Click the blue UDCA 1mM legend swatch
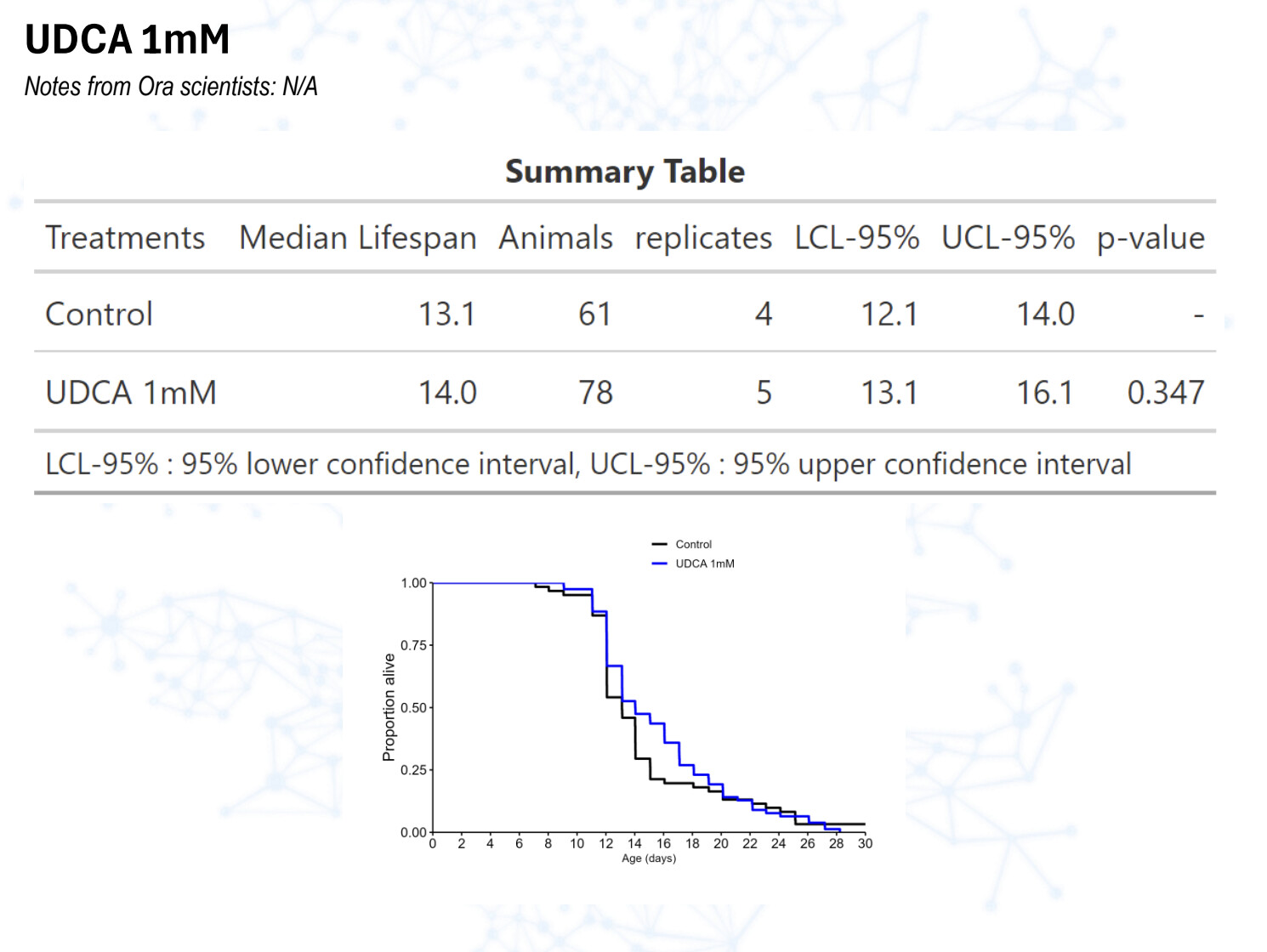This screenshot has width=1267, height=952. [659, 564]
